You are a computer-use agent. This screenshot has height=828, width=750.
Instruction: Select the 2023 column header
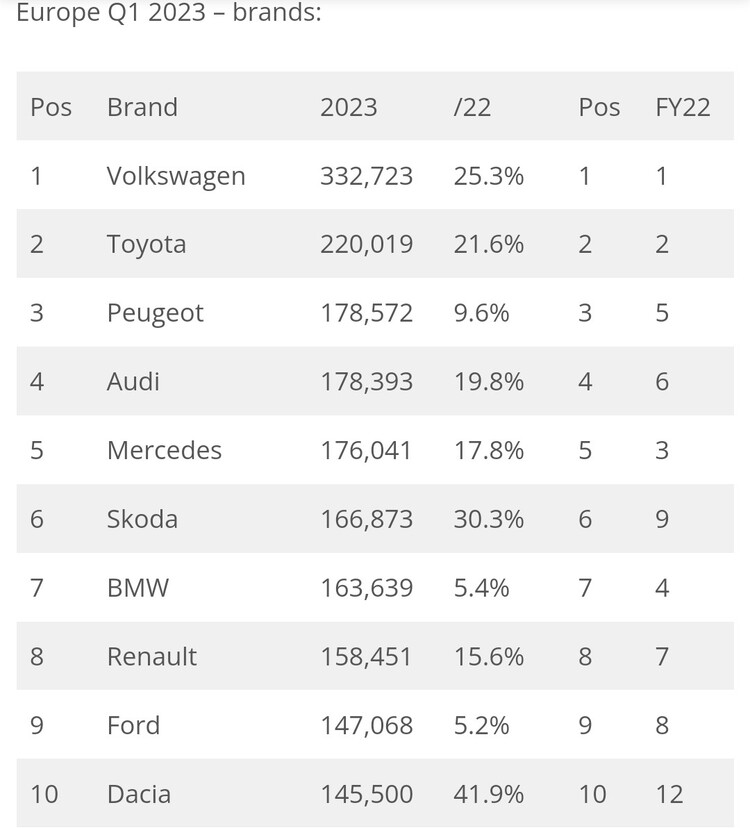tap(349, 107)
